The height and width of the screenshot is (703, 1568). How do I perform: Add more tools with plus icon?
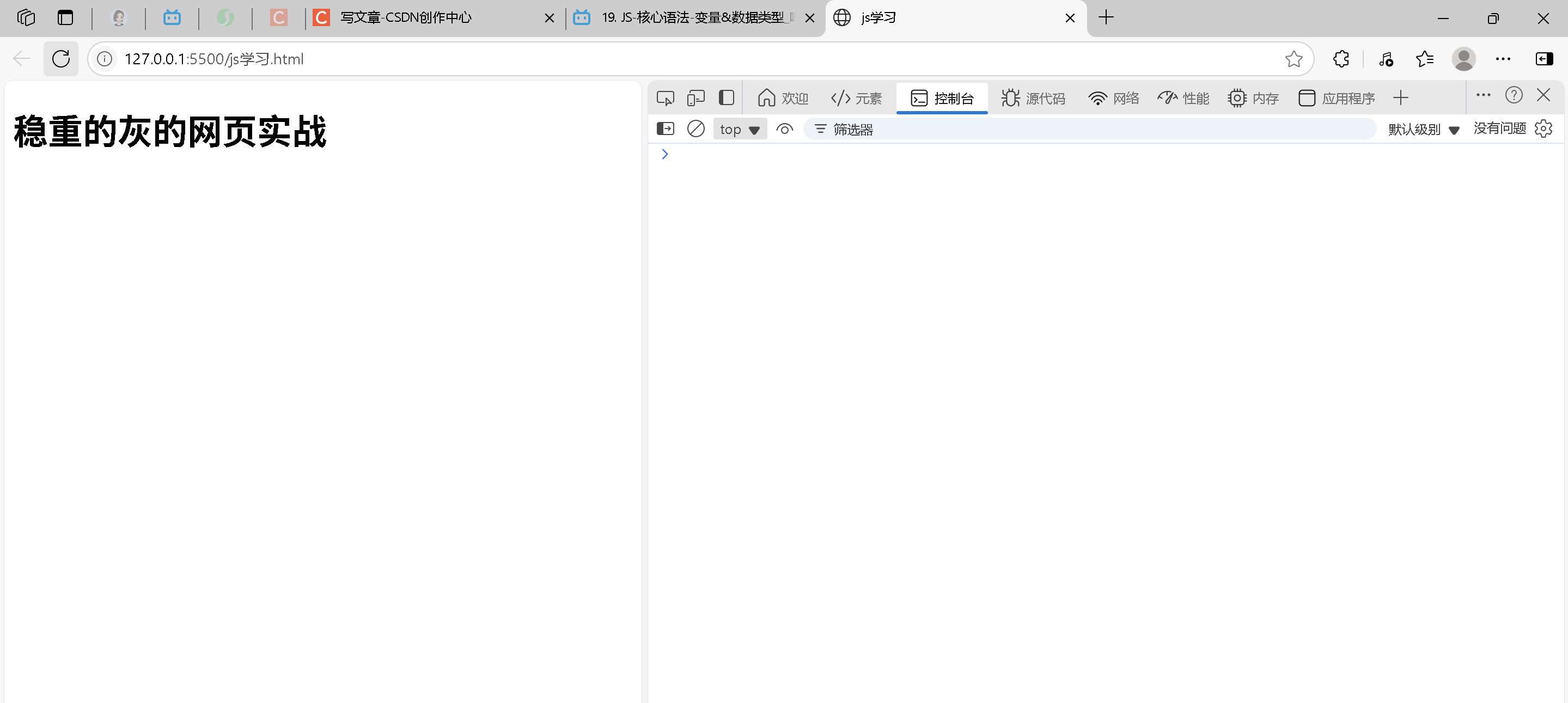coord(1401,98)
